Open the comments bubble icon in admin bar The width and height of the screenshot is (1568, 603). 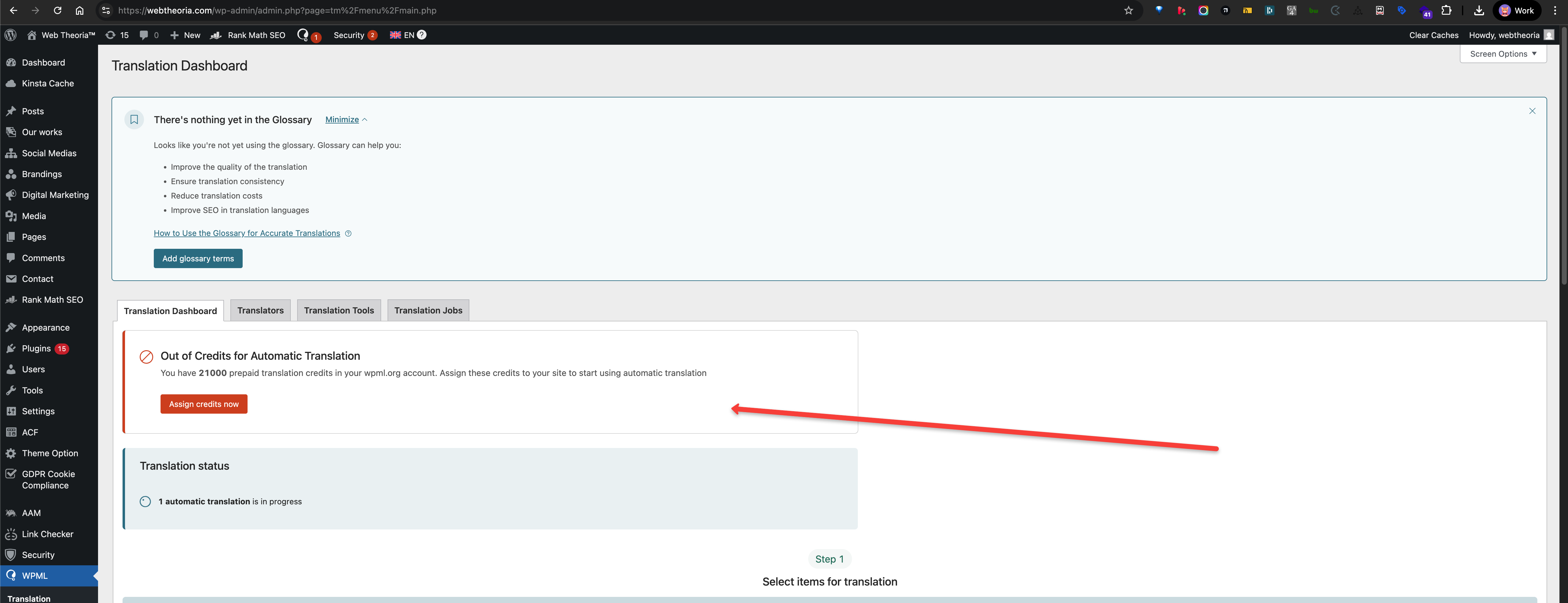[144, 35]
